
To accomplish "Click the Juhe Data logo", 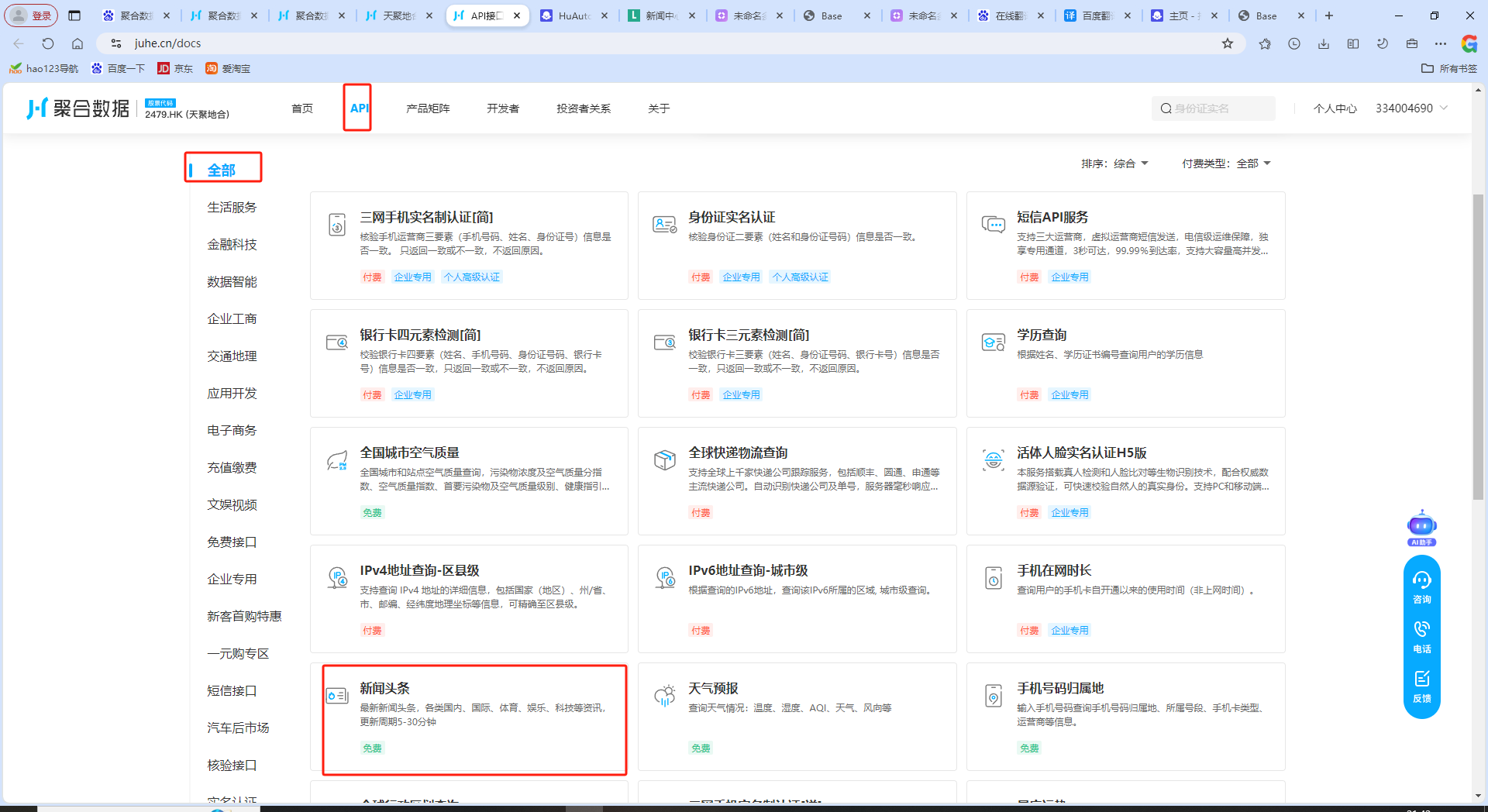I will coord(78,108).
